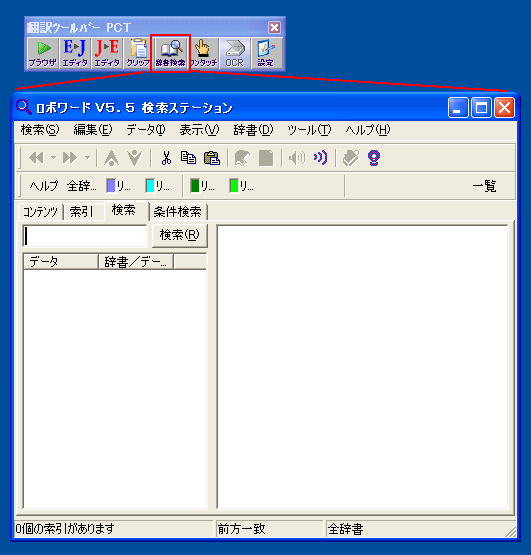Open the 辞書検索 dictionary search tool
Screen dimensions: 531x555
[x=171, y=53]
